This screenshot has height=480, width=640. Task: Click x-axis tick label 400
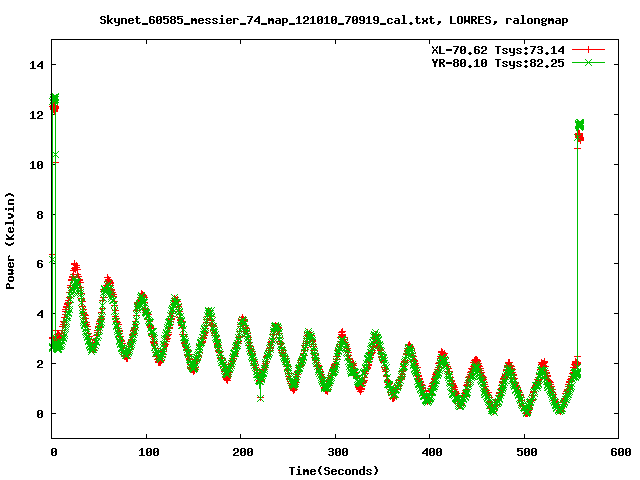(x=432, y=452)
